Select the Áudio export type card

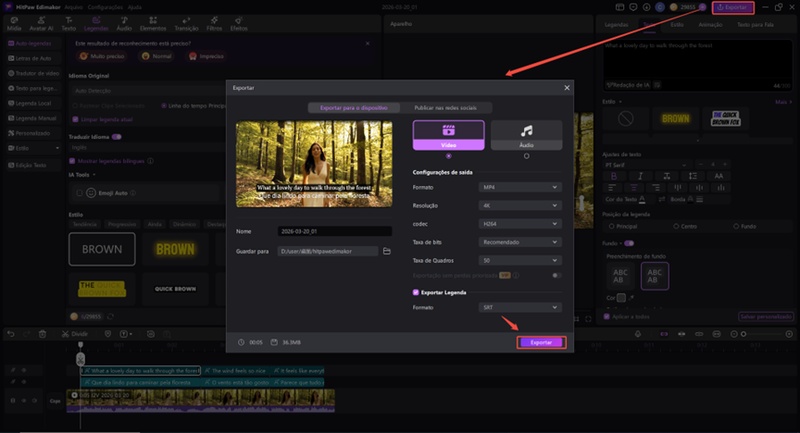(527, 135)
